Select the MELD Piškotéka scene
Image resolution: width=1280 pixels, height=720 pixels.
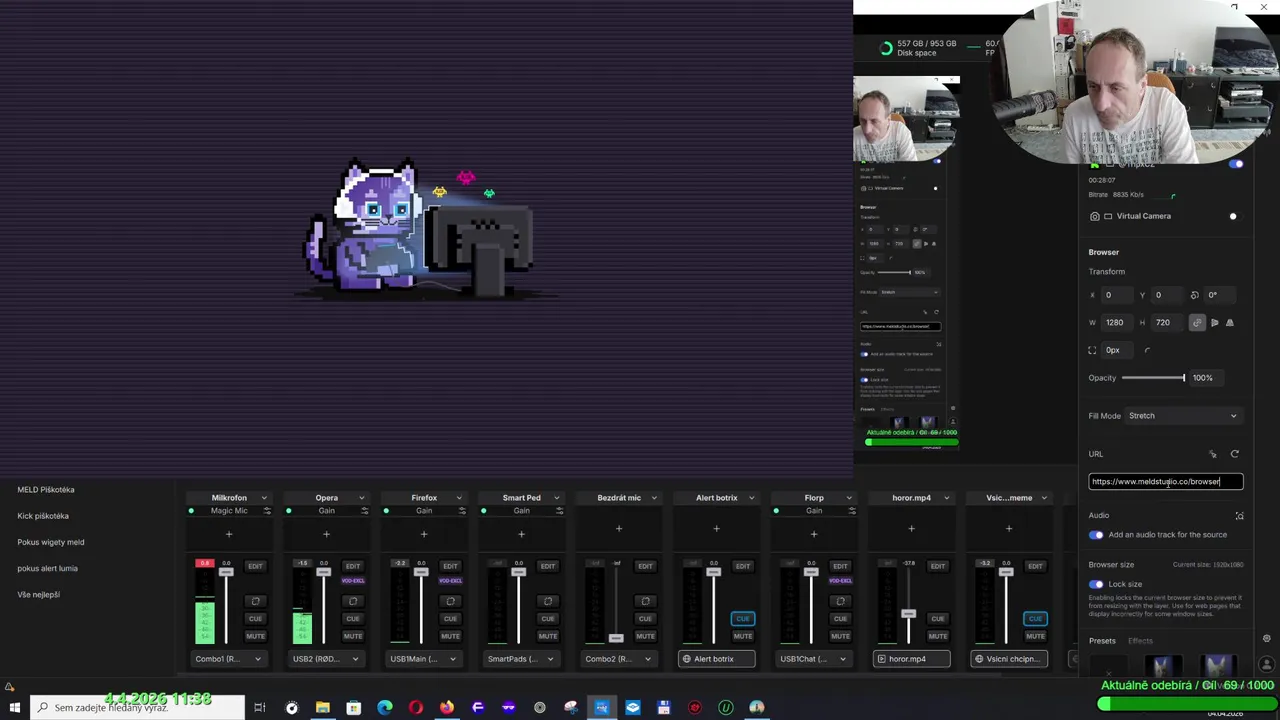[46, 490]
